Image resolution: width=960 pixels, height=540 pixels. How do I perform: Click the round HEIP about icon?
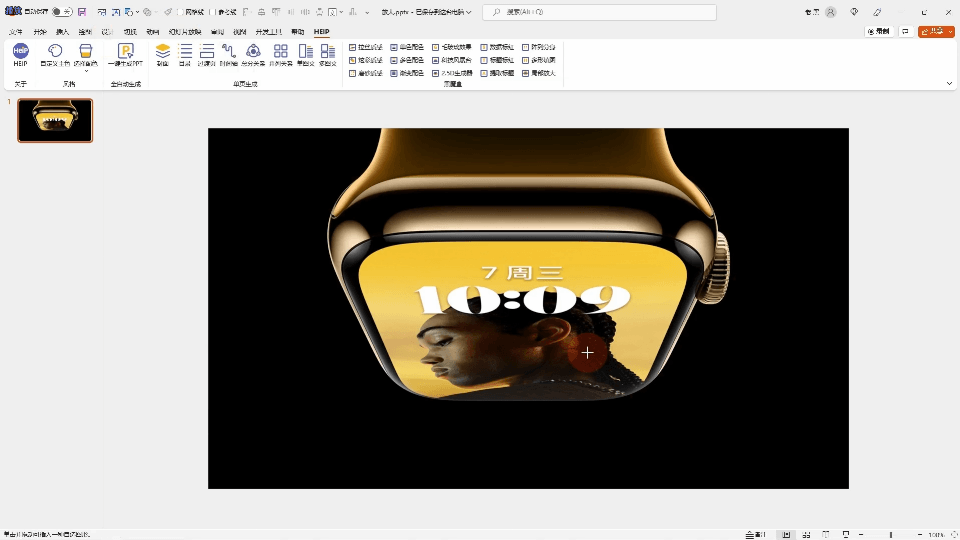pyautogui.click(x=20, y=51)
